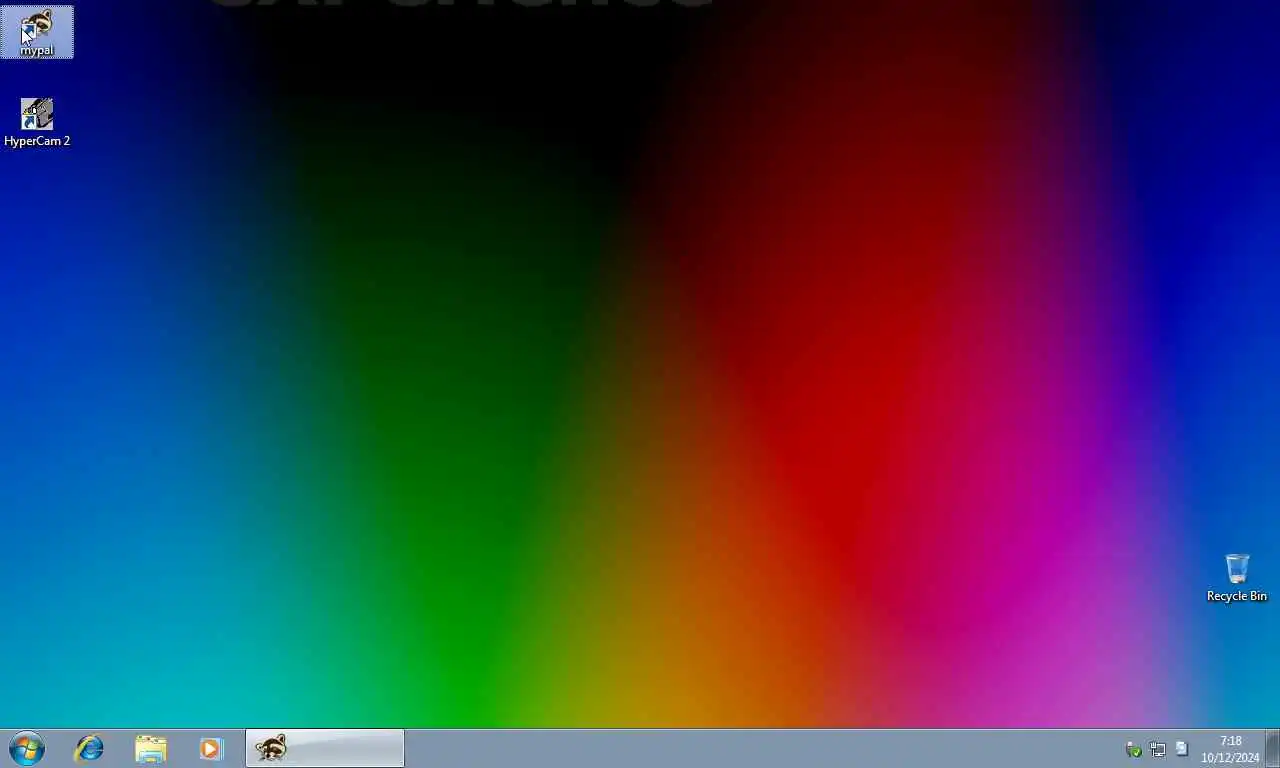This screenshot has height=768, width=1280.
Task: Open the Windows Start menu
Action: (27, 748)
